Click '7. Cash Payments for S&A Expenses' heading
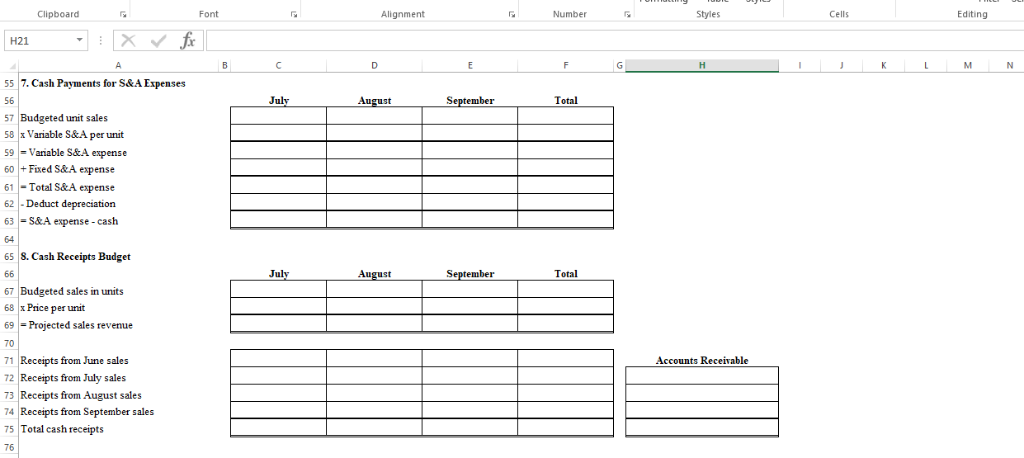Screen dimensions: 1024x458 pyautogui.click(x=103, y=84)
